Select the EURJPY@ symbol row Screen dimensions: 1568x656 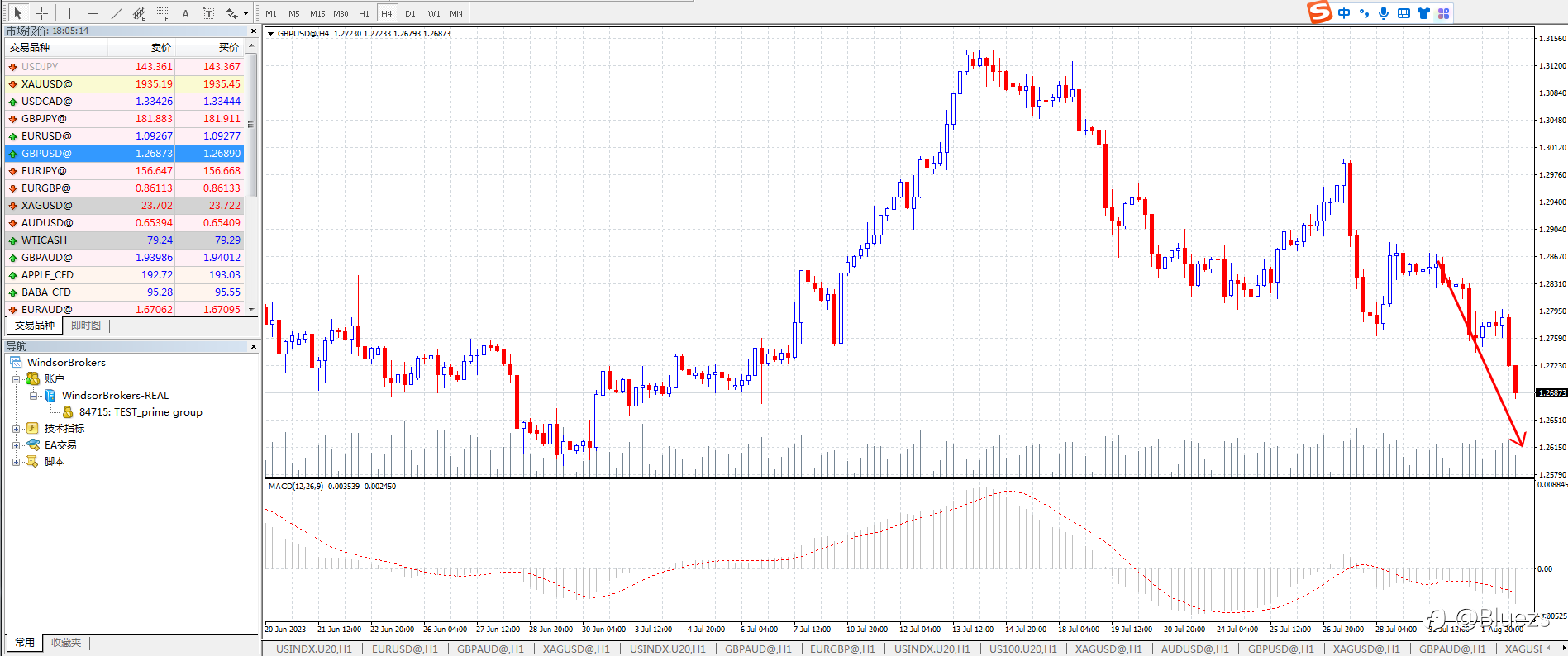tap(124, 170)
